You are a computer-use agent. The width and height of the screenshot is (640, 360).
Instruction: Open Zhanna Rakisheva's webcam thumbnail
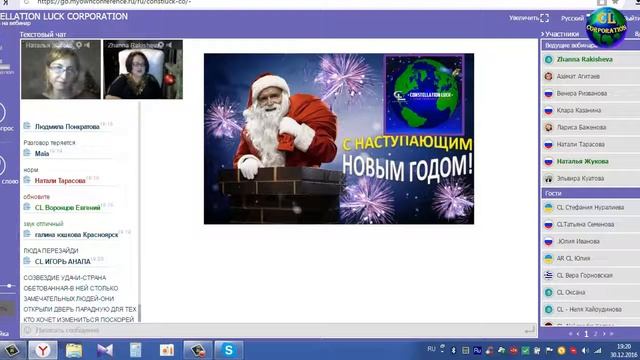pyautogui.click(x=143, y=69)
